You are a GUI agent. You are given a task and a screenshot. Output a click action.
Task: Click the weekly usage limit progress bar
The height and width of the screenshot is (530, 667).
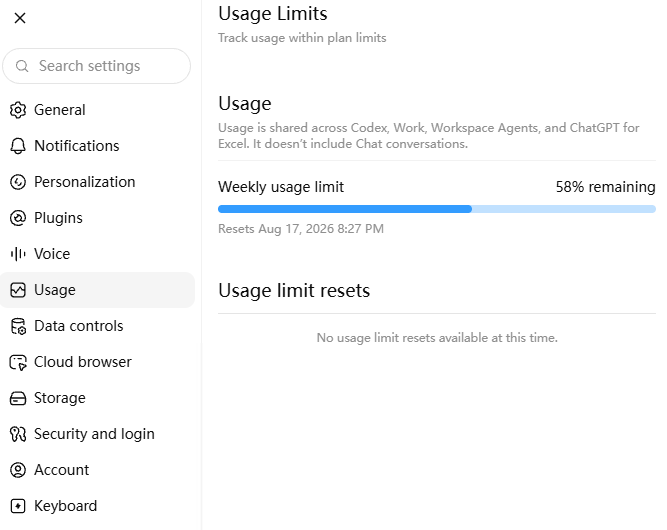436,209
